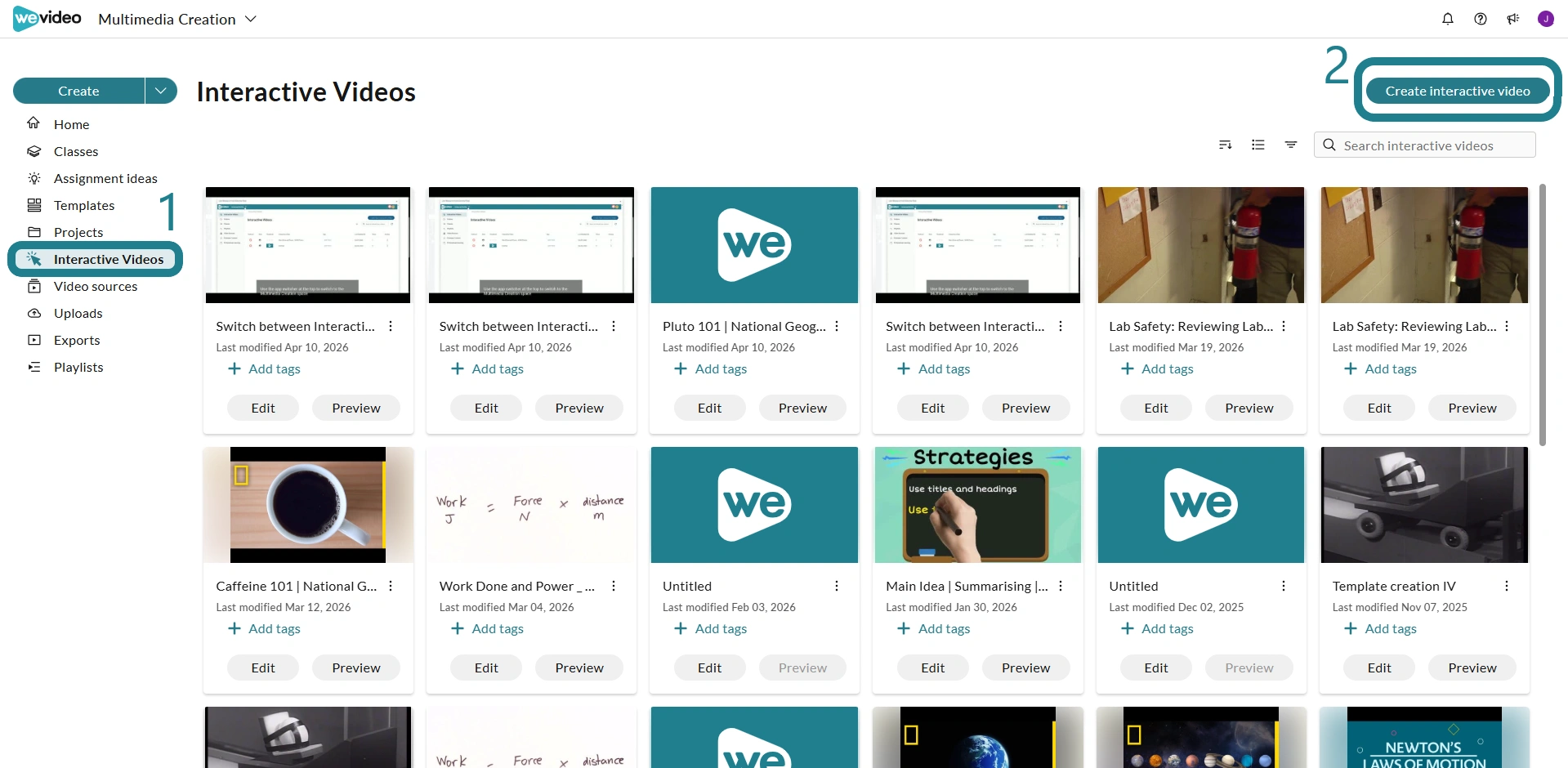The width and height of the screenshot is (1568, 768).
Task: Go to Assignment ideas
Action: coord(105,178)
